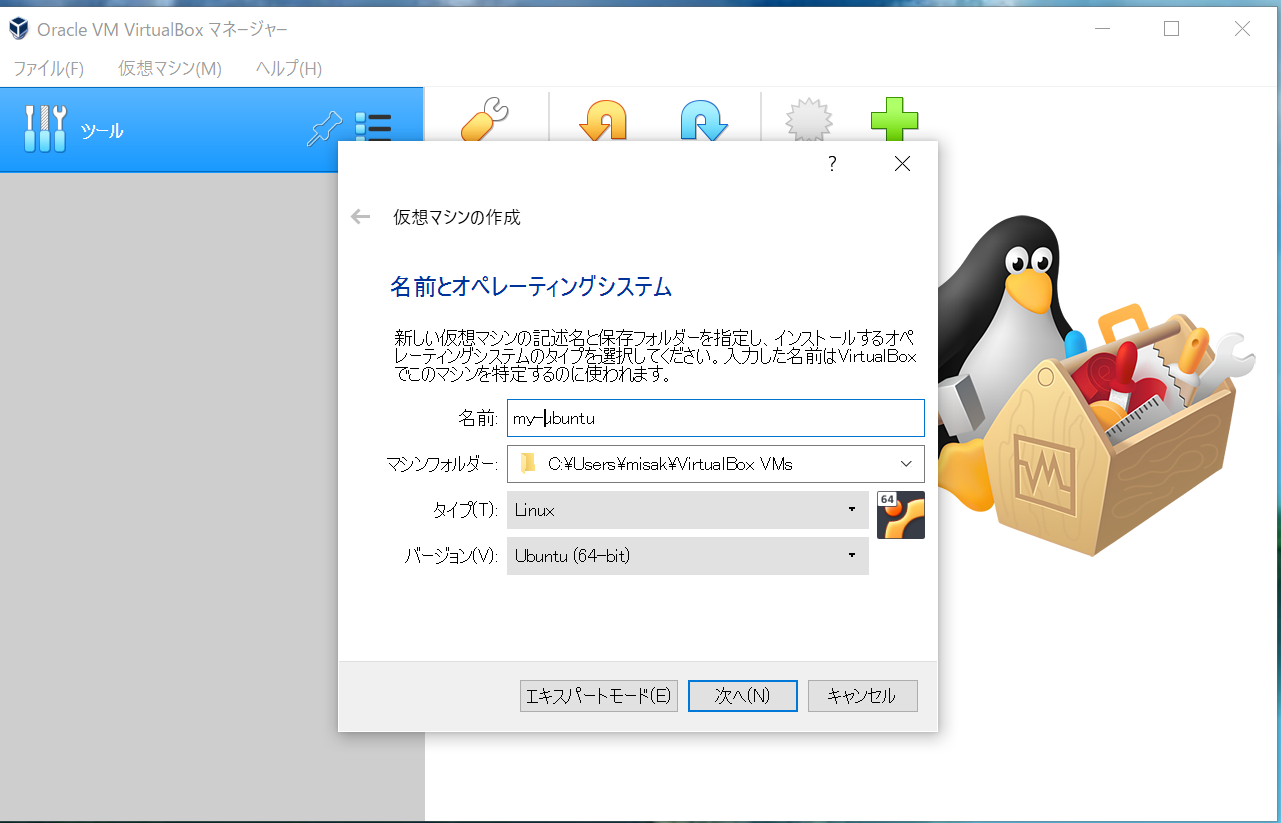Open the タイプ(T) Linux dropdown
1281x823 pixels.
[688, 510]
